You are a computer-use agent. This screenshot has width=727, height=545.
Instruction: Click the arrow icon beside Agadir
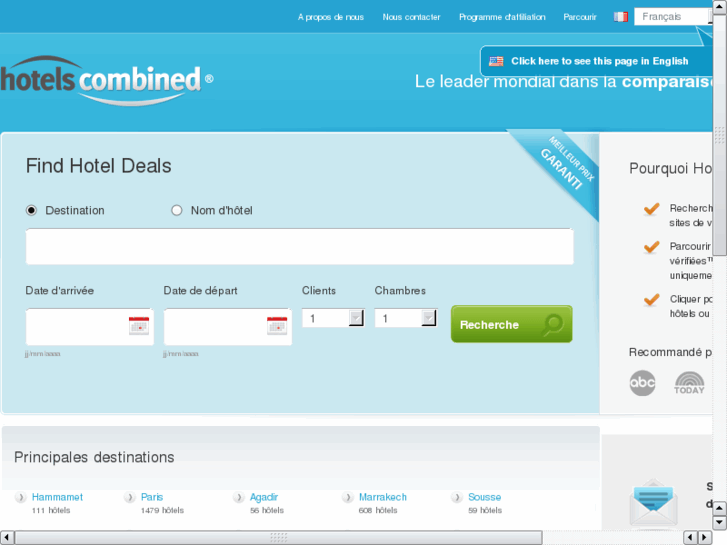[238, 498]
